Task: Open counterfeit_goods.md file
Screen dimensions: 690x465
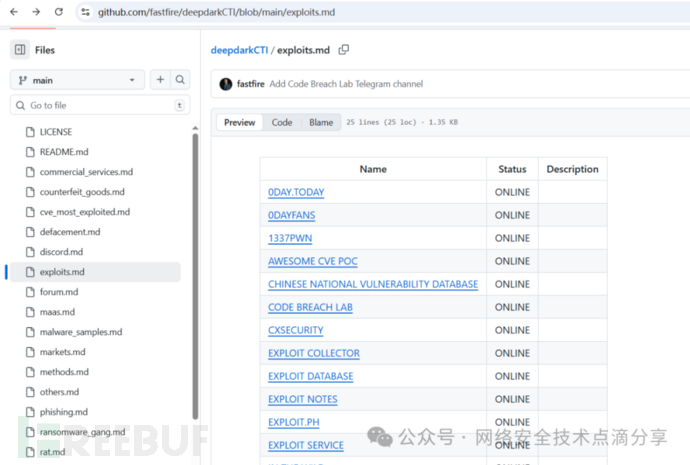Action: click(82, 192)
